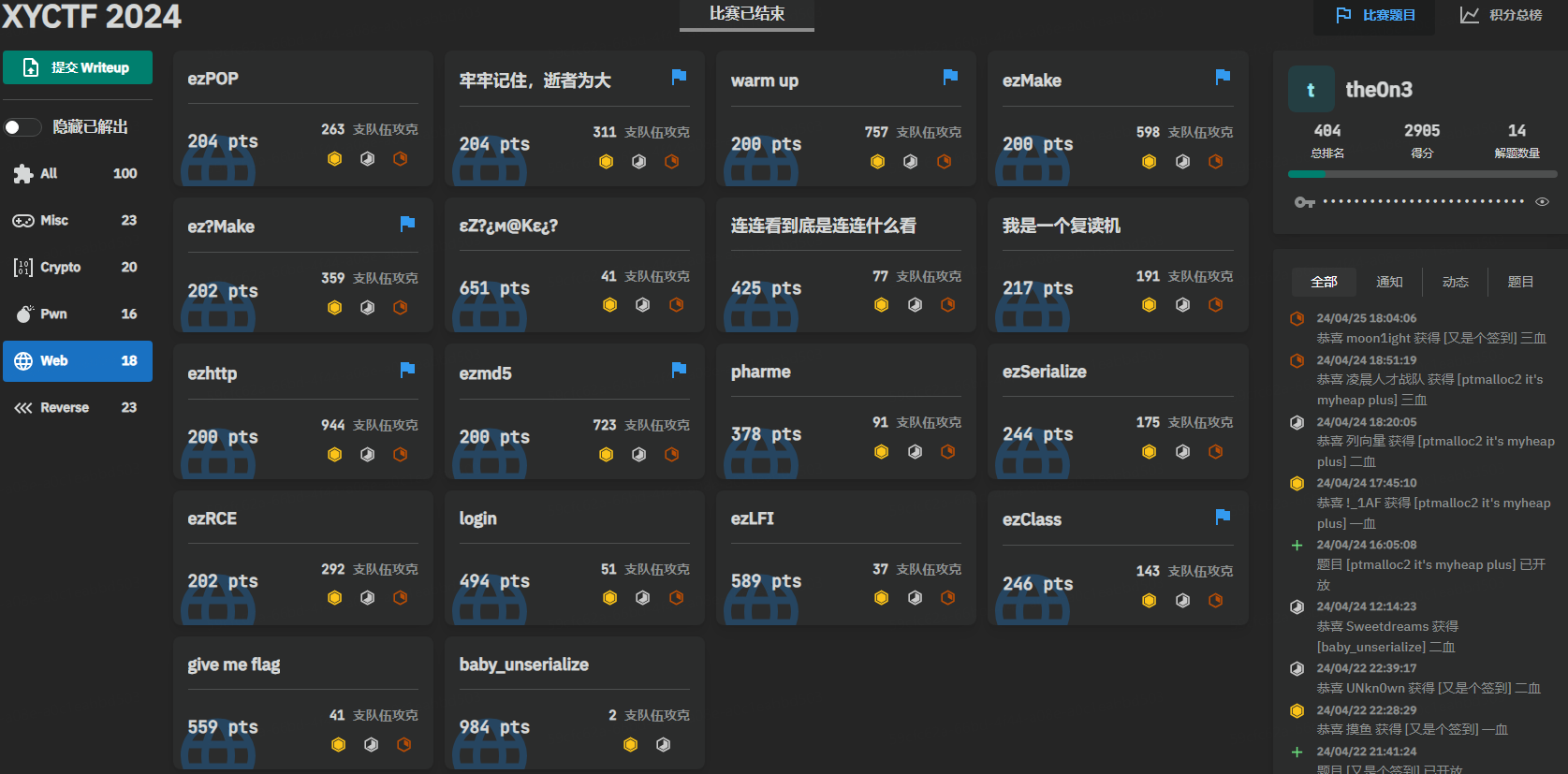Show the hidden token with eye icon
Viewport: 1568px width, 774px height.
pyautogui.click(x=1542, y=202)
